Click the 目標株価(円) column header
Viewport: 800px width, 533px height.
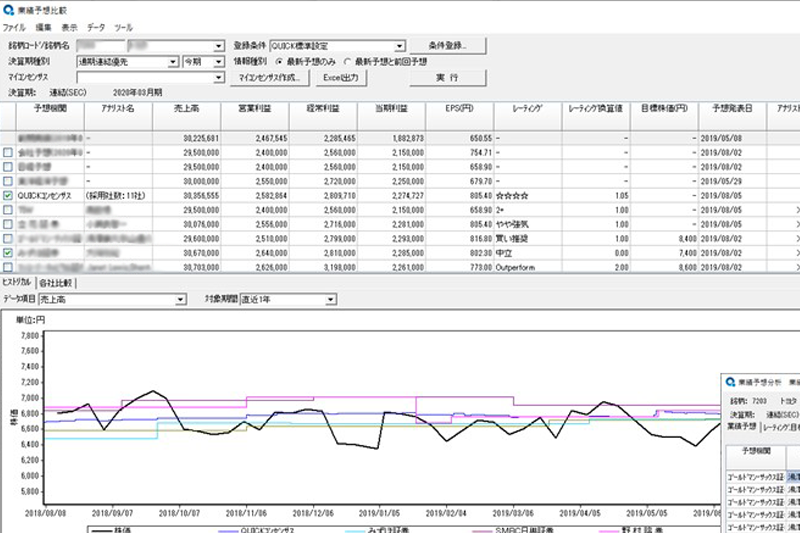click(x=664, y=116)
